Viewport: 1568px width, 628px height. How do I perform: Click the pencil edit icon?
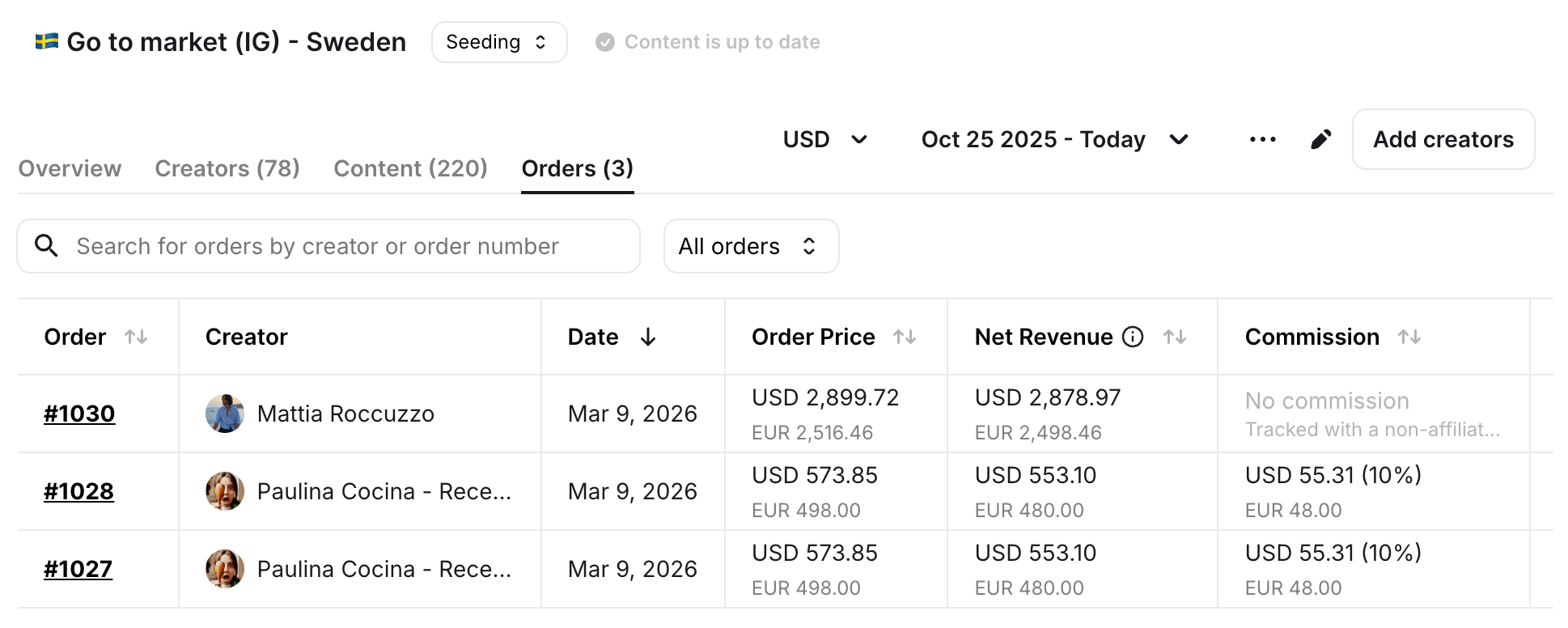(x=1320, y=140)
